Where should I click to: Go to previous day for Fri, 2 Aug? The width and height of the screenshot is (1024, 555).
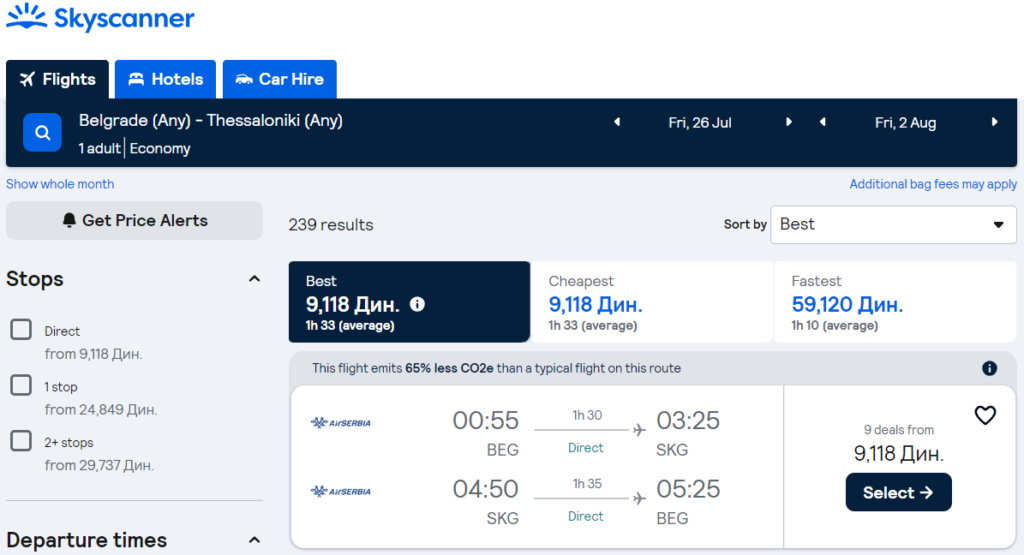(822, 122)
